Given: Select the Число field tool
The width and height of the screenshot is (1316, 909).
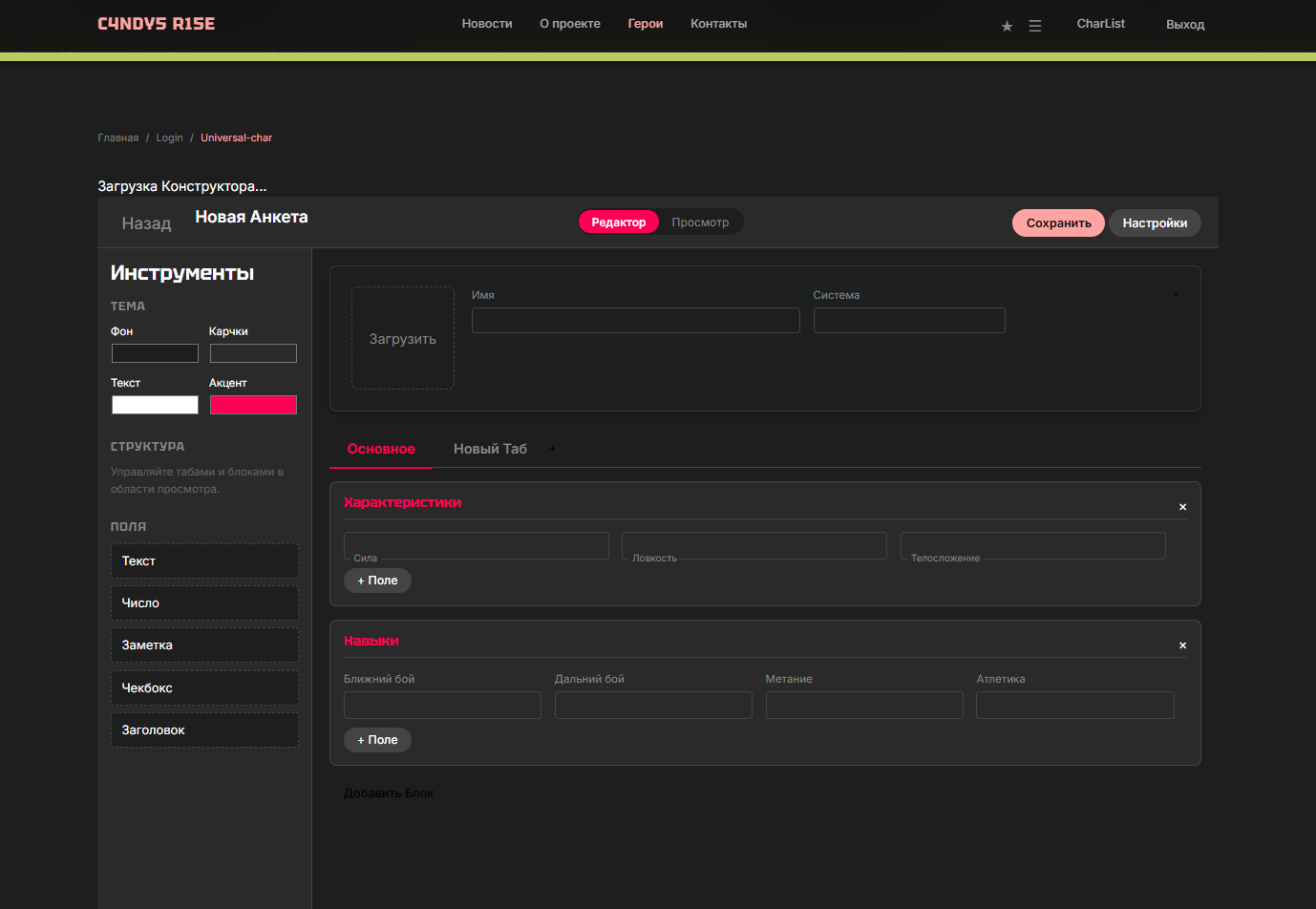Looking at the screenshot, I should (204, 603).
